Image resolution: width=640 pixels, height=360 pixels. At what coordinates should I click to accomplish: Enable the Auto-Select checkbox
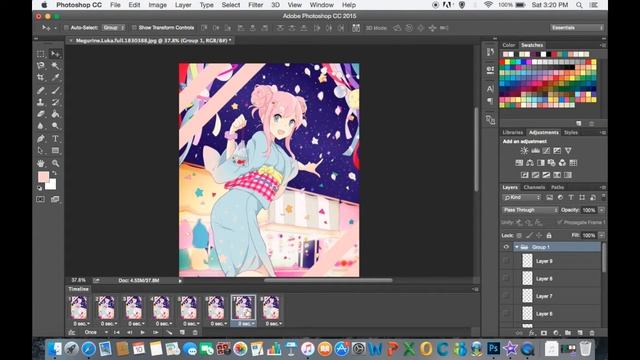66,28
